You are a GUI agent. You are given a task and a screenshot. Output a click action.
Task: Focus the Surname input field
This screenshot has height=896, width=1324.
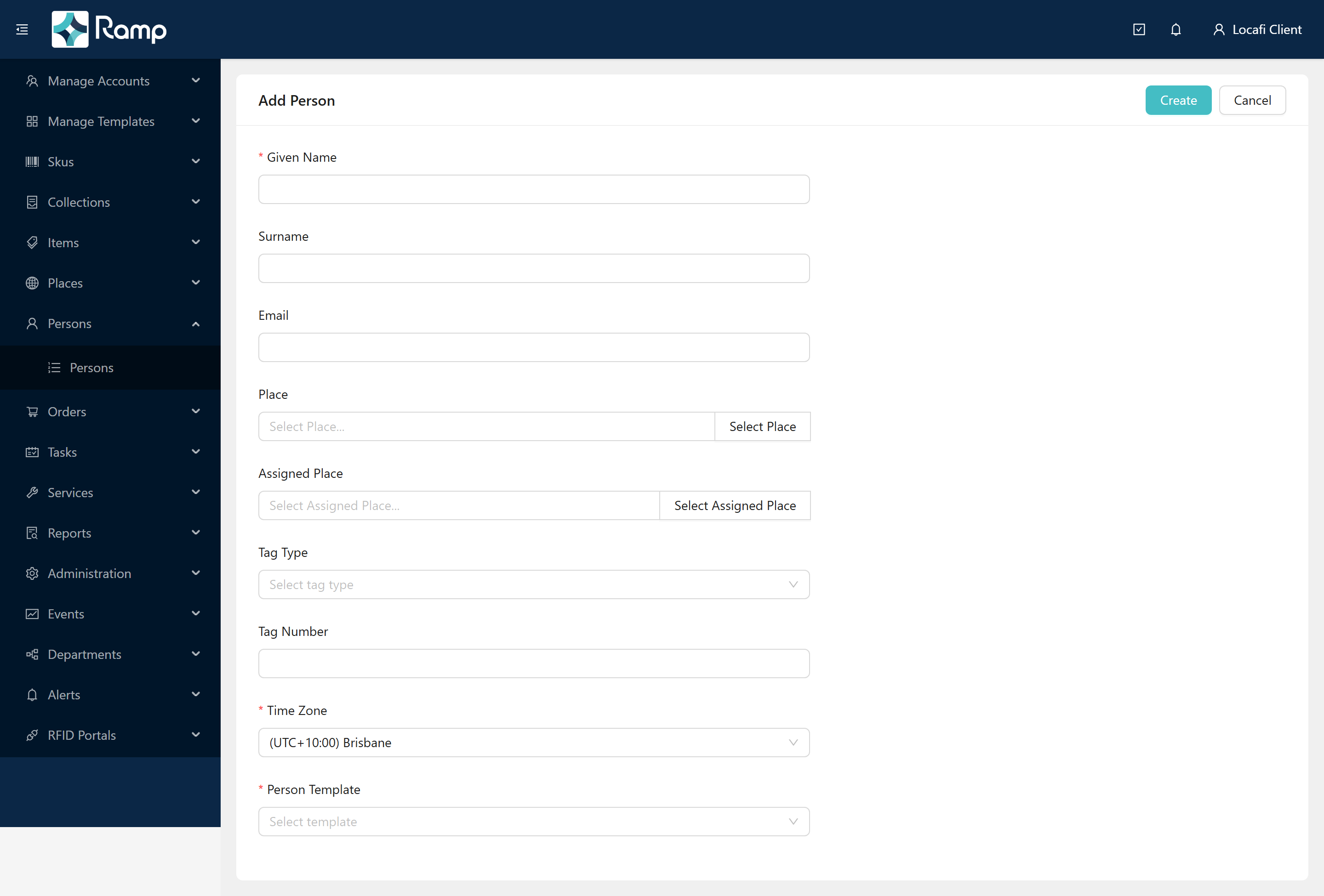pyautogui.click(x=534, y=268)
